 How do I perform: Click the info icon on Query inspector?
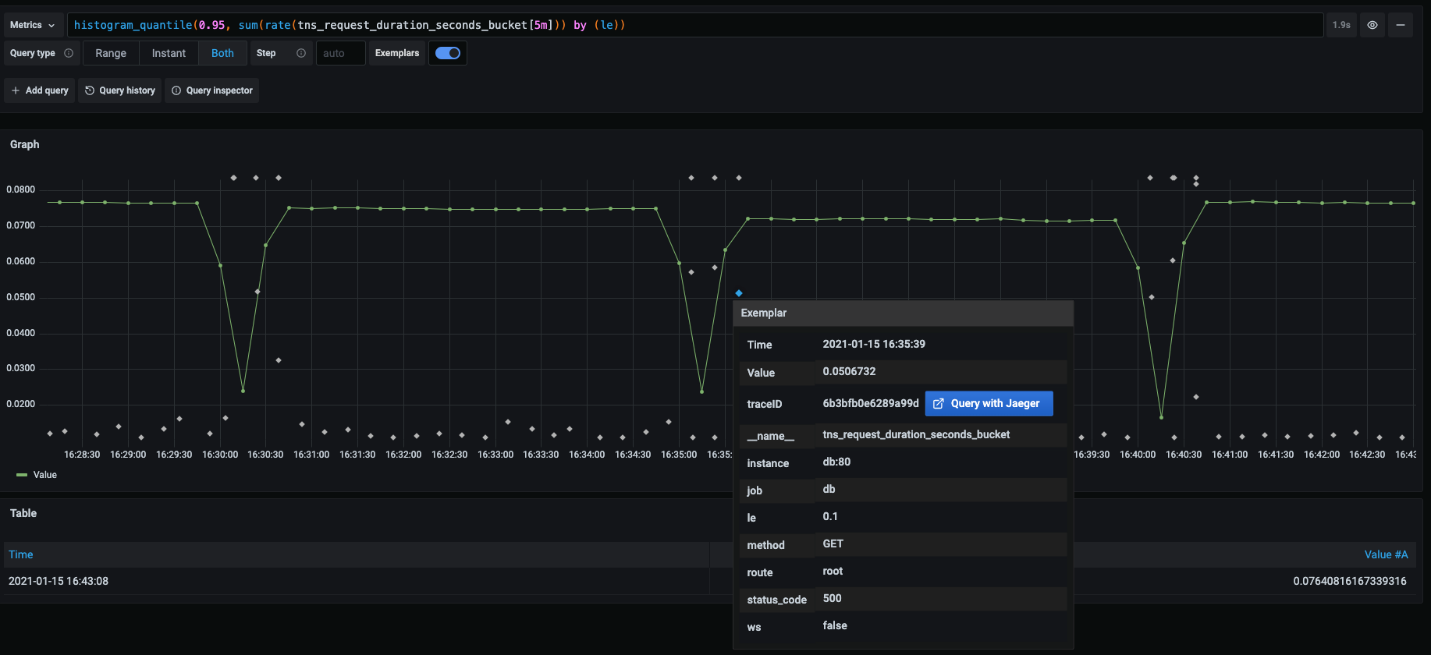(176, 90)
